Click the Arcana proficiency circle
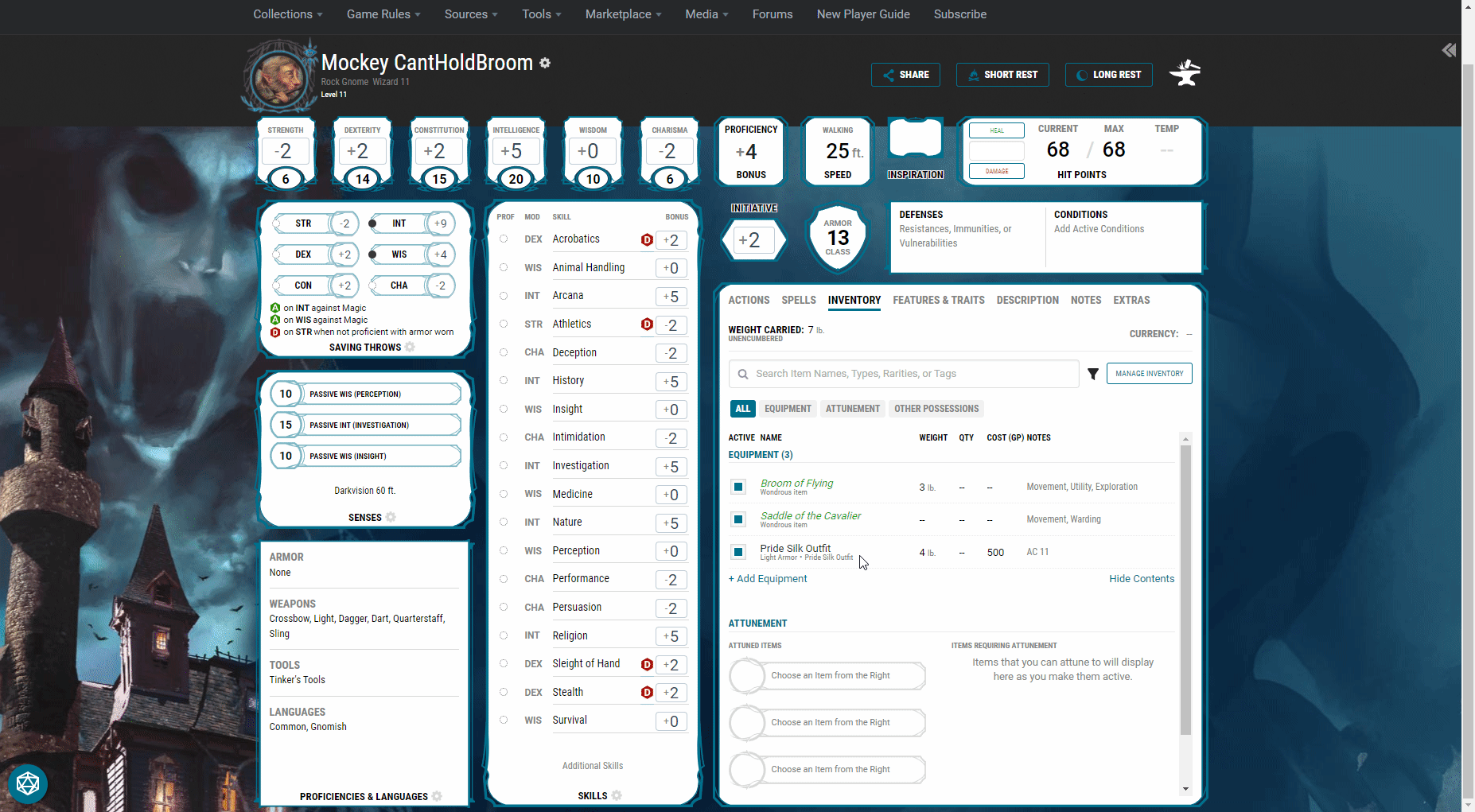This screenshot has width=1475, height=812. click(x=504, y=296)
